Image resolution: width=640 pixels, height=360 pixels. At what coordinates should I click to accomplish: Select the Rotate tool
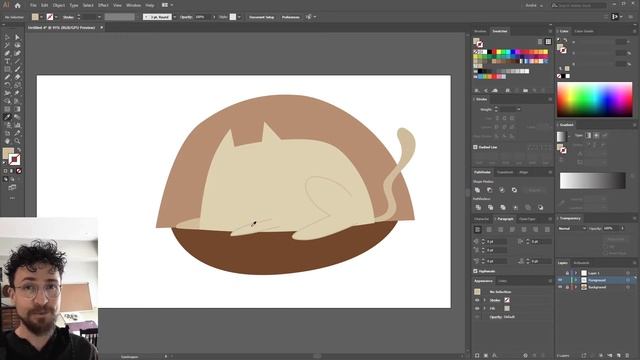(x=7, y=85)
